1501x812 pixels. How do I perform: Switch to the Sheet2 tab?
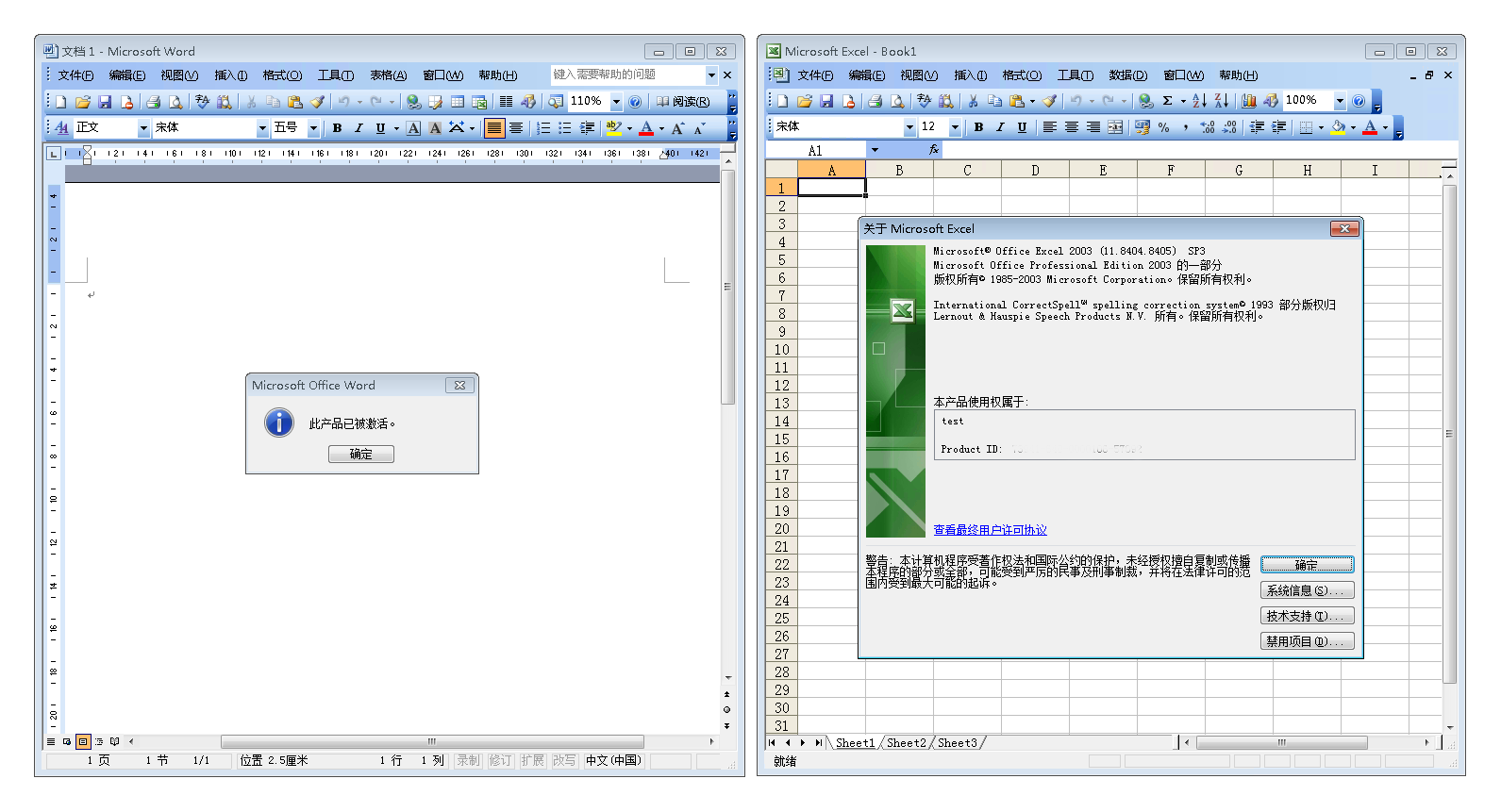pyautogui.click(x=907, y=743)
